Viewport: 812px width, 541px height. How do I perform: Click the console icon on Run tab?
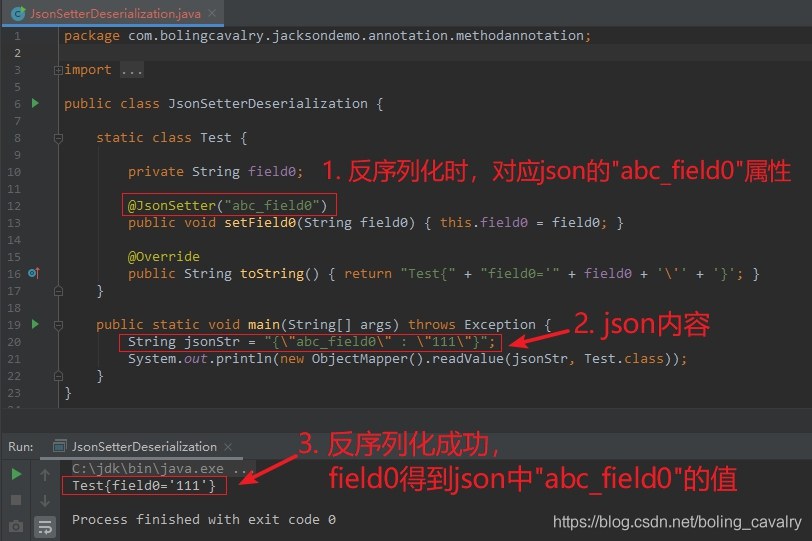pos(60,446)
